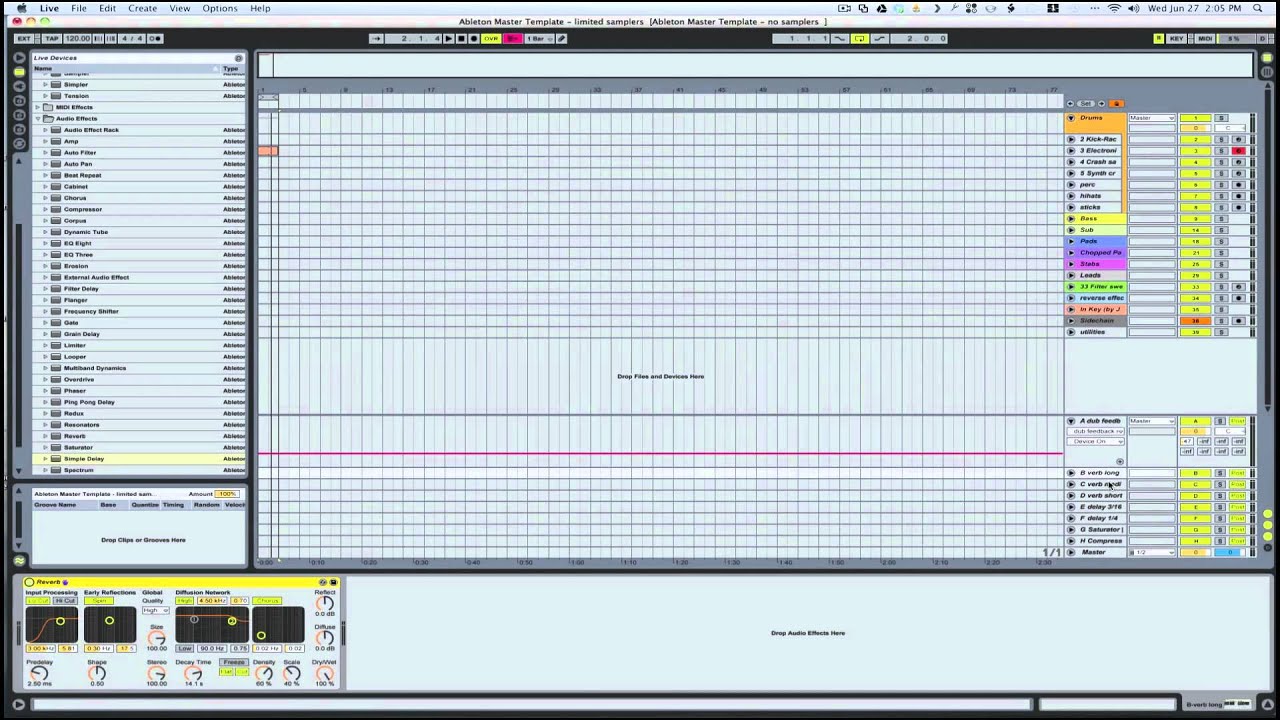The image size is (1280, 720).
Task: Jump to next locator arrow
Action: point(1101,104)
